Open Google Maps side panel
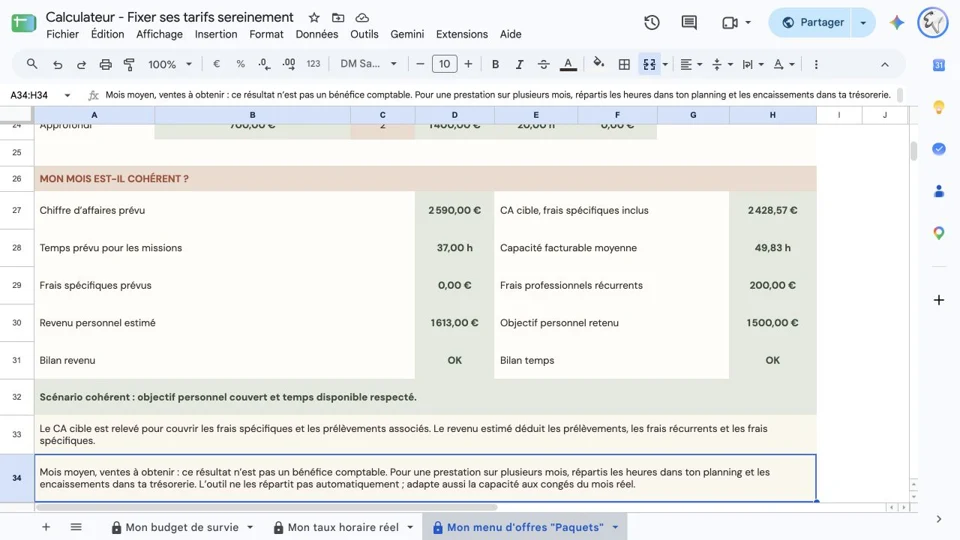Viewport: 960px width, 540px height. pyautogui.click(x=939, y=233)
